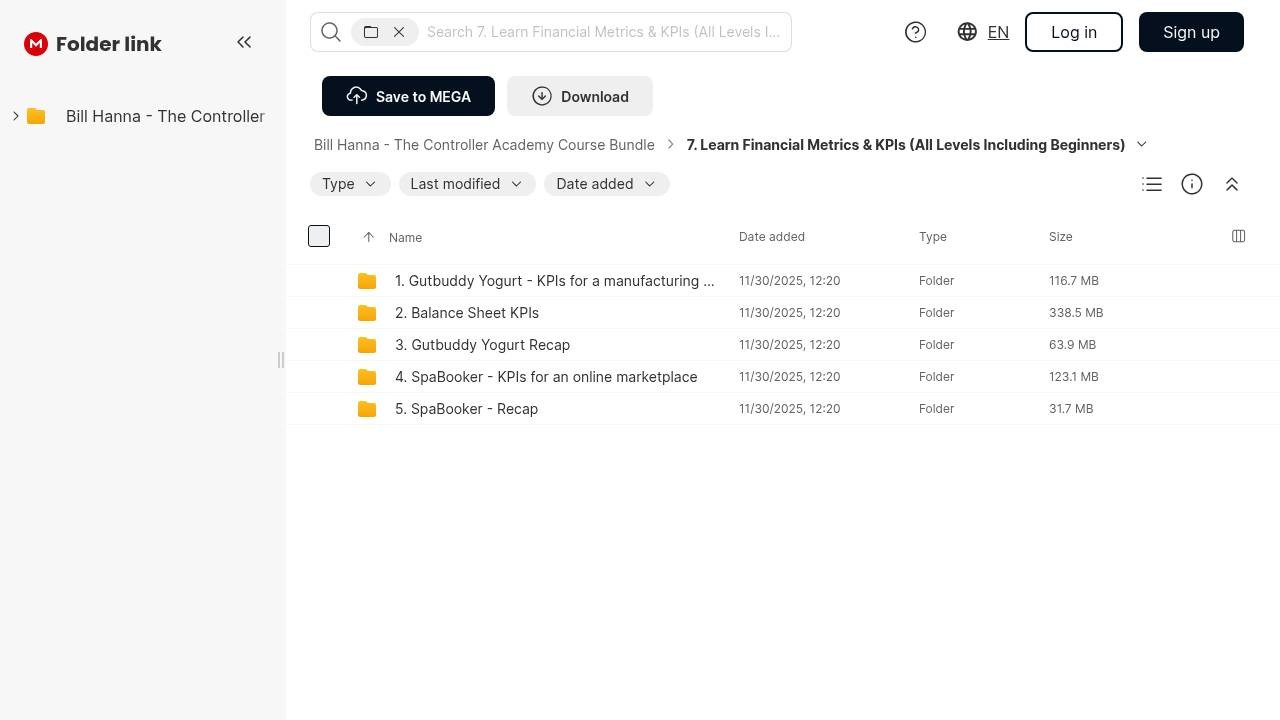
Task: Click the double chevron collapse icon
Action: 1232,184
